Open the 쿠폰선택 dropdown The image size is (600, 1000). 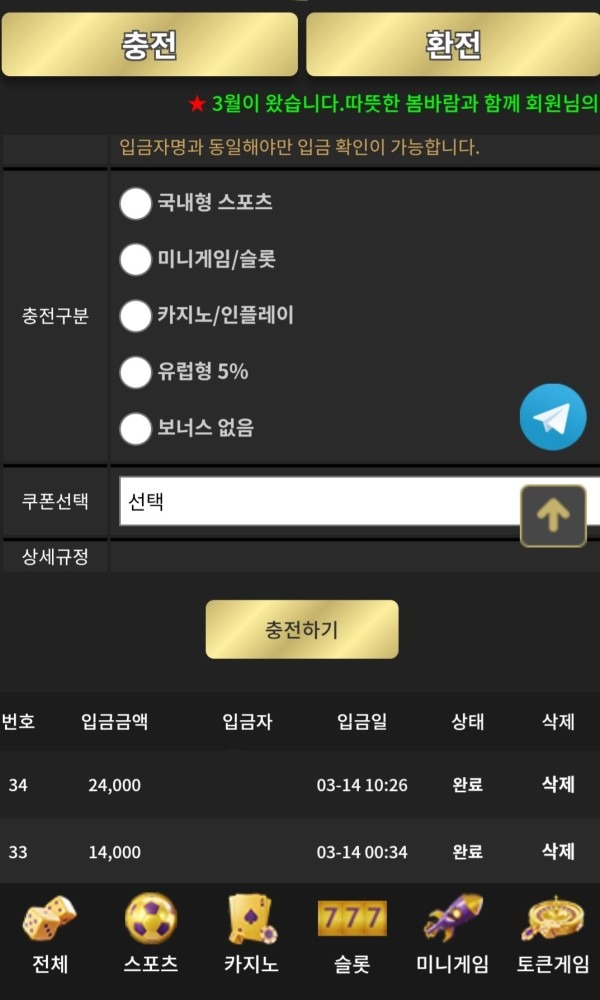pos(318,502)
